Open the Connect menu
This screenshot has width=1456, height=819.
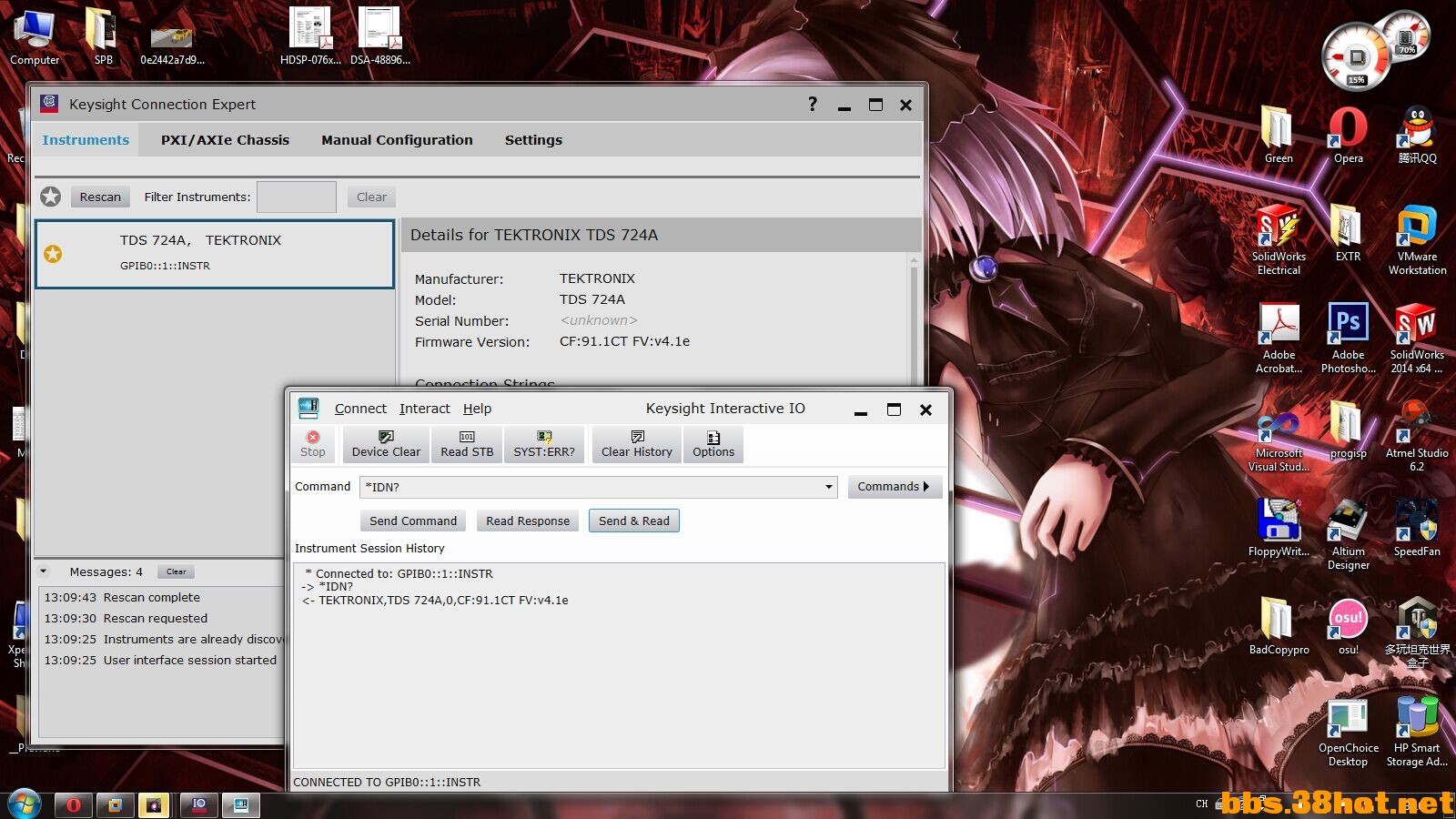(x=360, y=409)
